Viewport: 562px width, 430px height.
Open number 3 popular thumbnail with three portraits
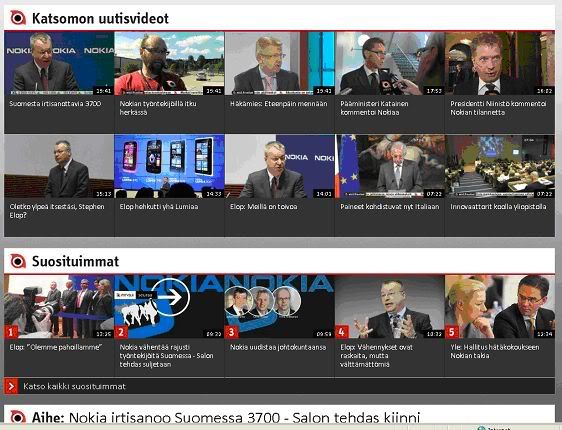click(280, 307)
